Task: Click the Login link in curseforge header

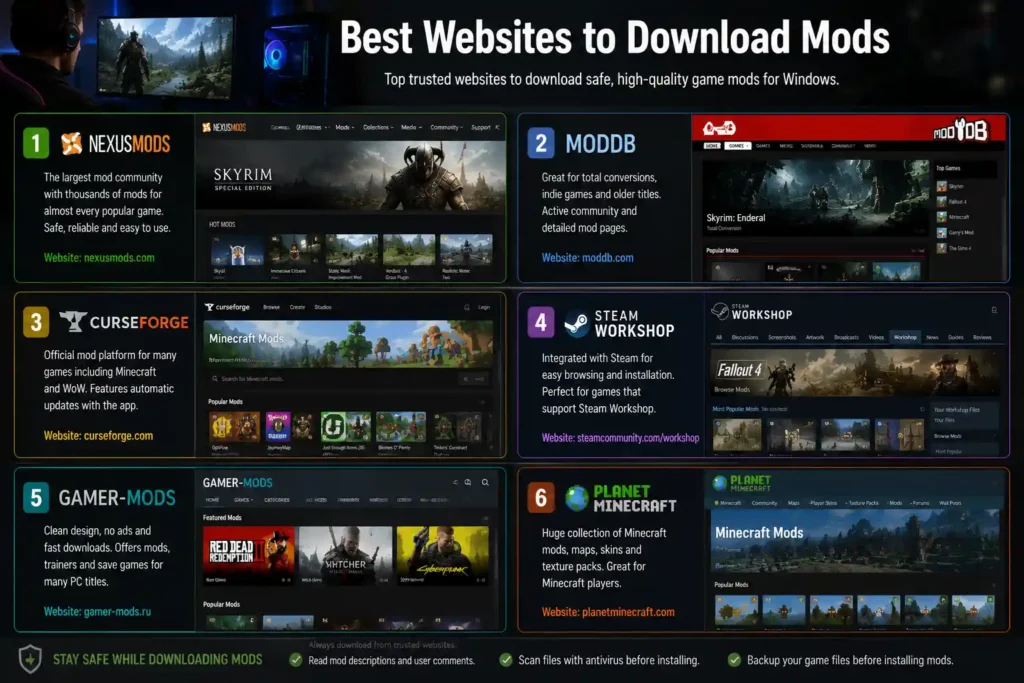Action: (x=484, y=307)
